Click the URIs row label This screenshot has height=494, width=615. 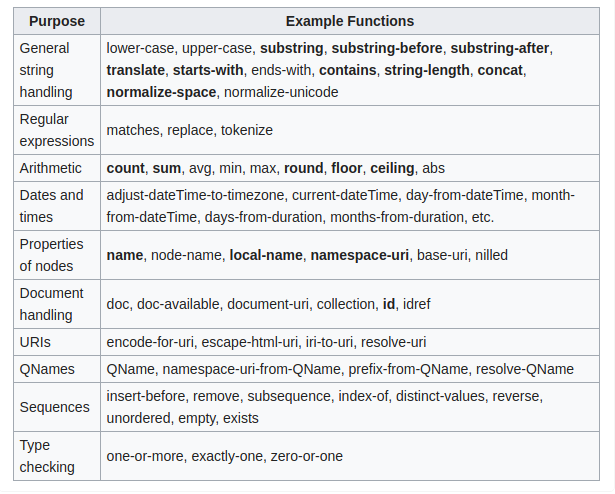(35, 343)
